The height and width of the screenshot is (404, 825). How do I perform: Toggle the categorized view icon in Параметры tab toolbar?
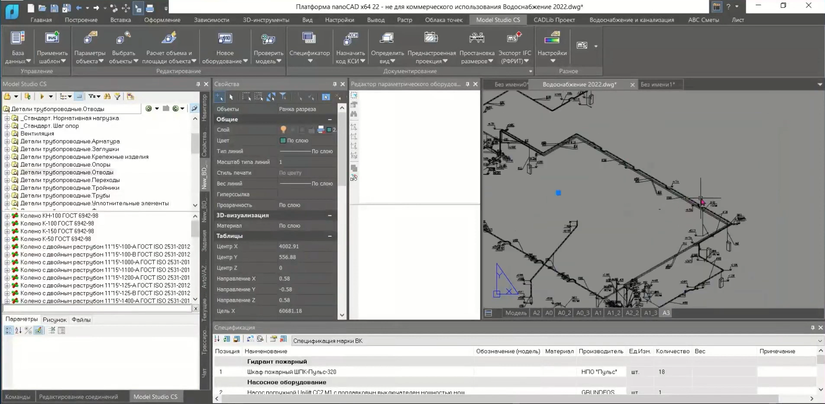pyautogui.click(x=8, y=330)
